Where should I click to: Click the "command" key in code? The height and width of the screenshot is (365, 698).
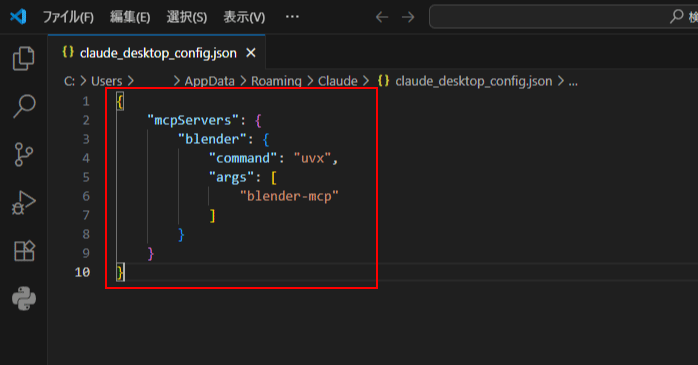[x=243, y=158]
